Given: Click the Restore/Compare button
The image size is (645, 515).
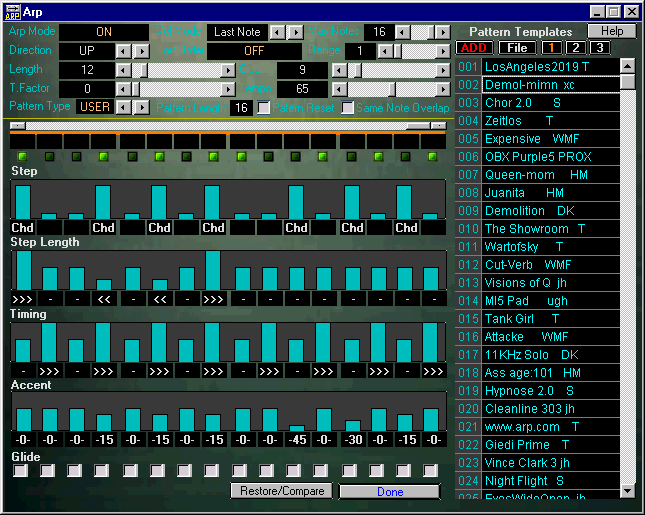Looking at the screenshot, I should (281, 491).
